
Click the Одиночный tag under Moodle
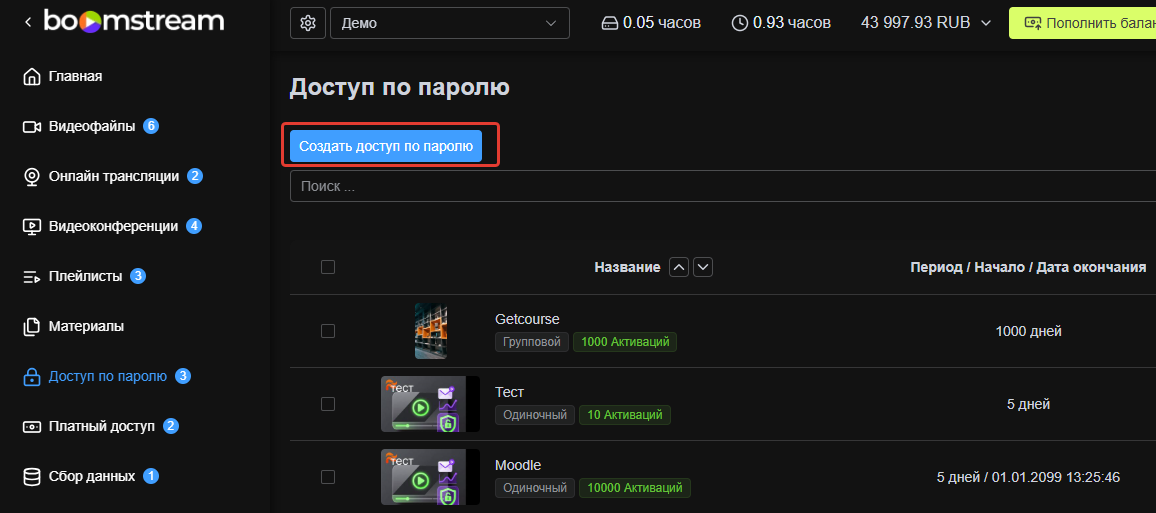pos(535,488)
